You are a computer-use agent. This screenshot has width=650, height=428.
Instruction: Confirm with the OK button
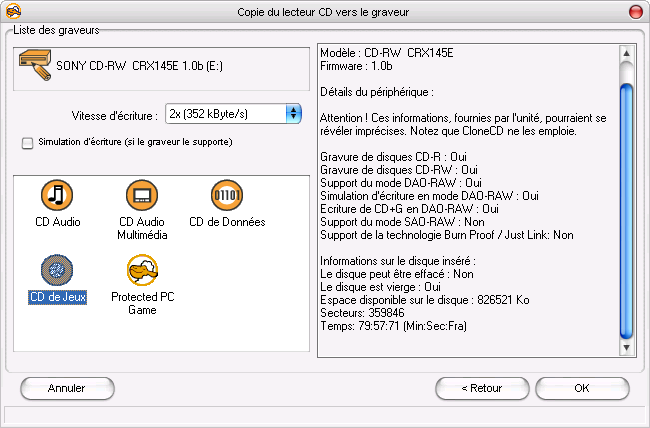[582, 389]
